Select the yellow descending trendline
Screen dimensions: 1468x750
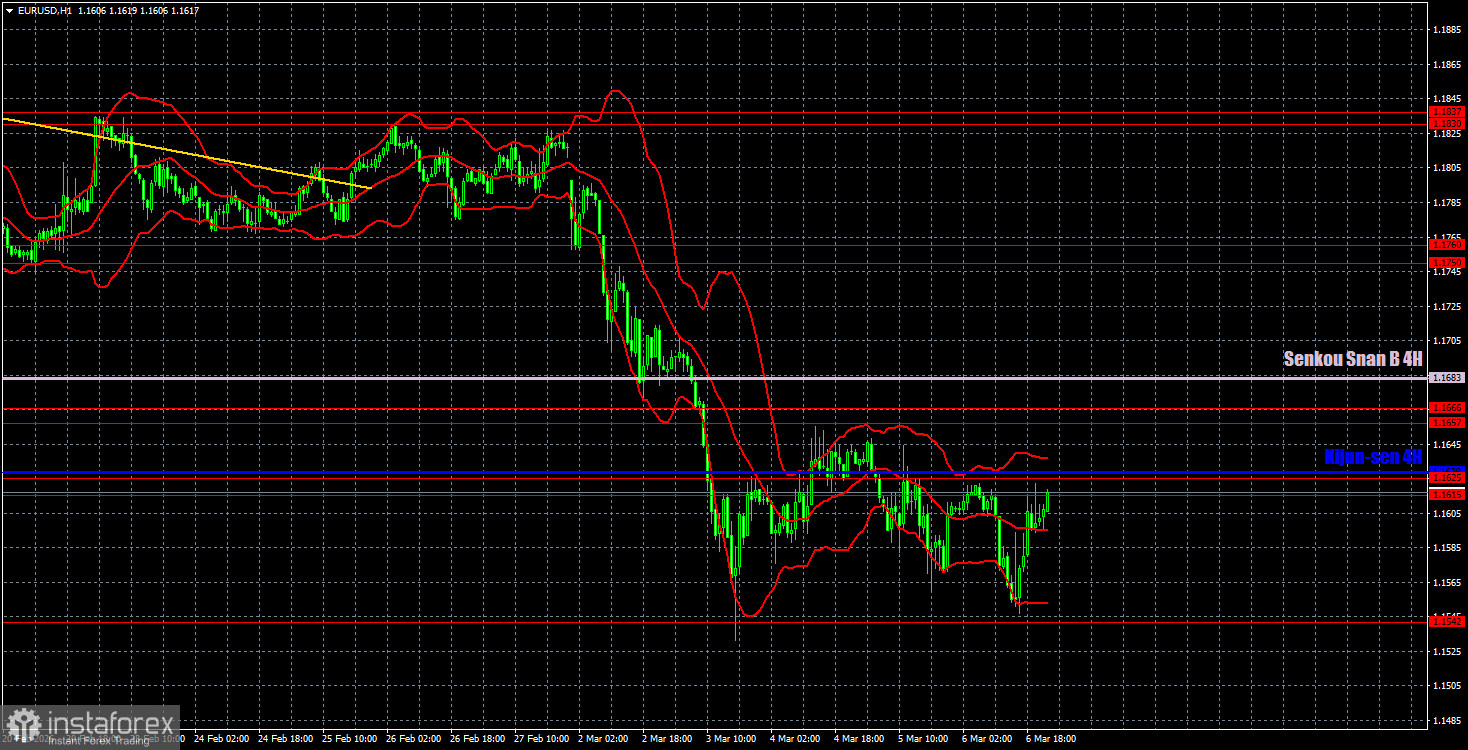click(x=186, y=153)
